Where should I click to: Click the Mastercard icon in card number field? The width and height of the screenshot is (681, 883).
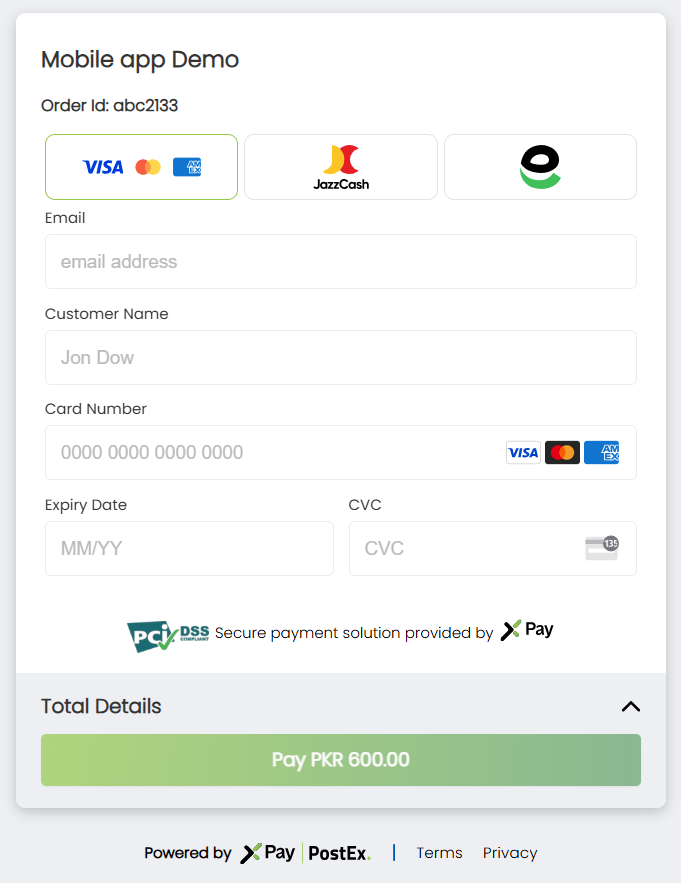562,453
